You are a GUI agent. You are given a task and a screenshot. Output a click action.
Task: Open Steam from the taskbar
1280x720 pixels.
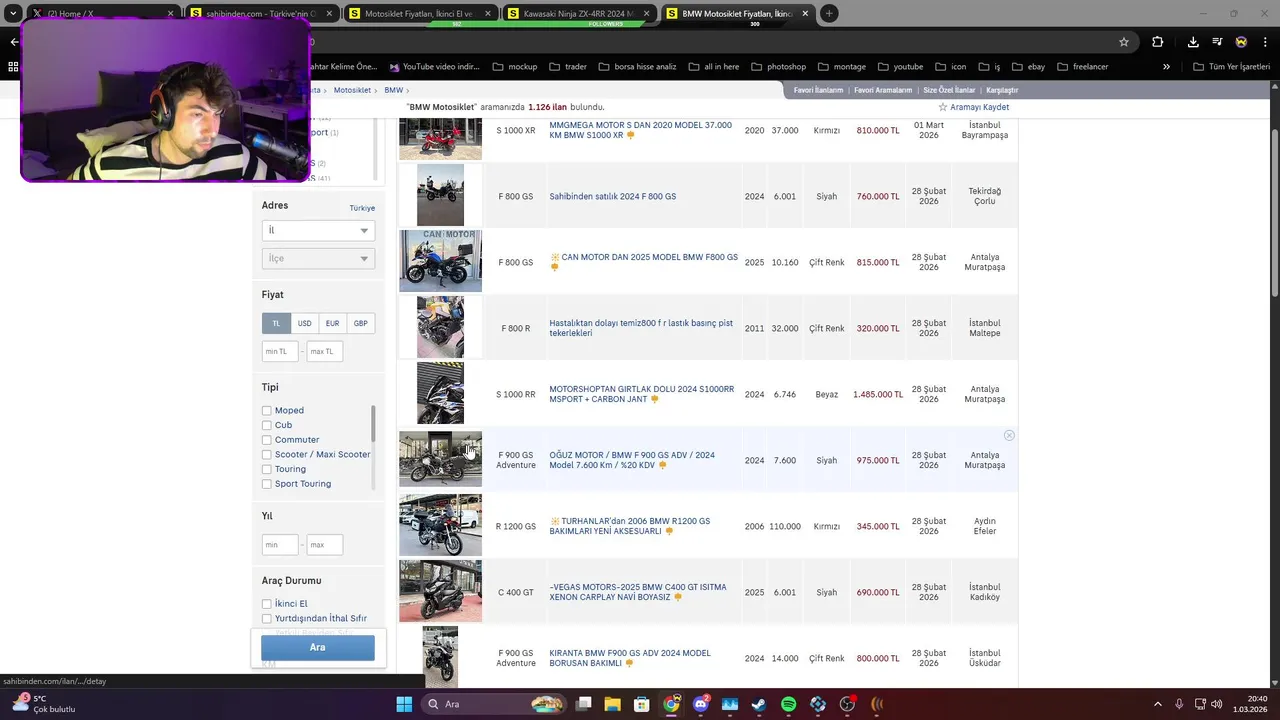759,704
